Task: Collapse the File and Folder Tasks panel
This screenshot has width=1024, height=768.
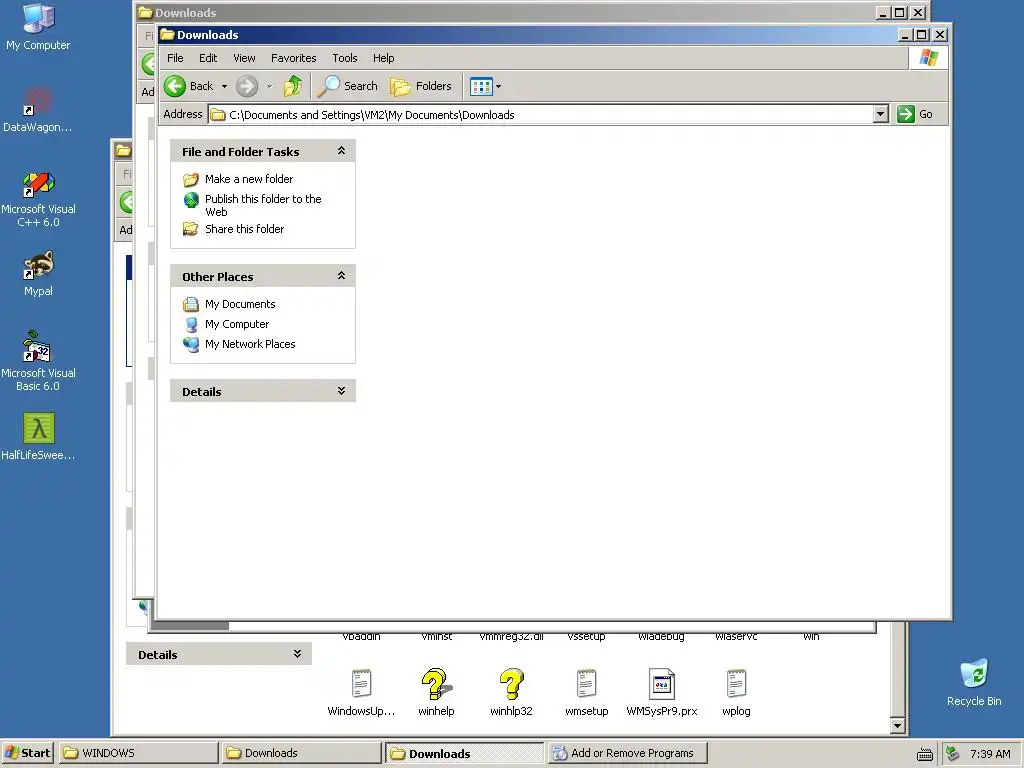Action: coord(341,151)
